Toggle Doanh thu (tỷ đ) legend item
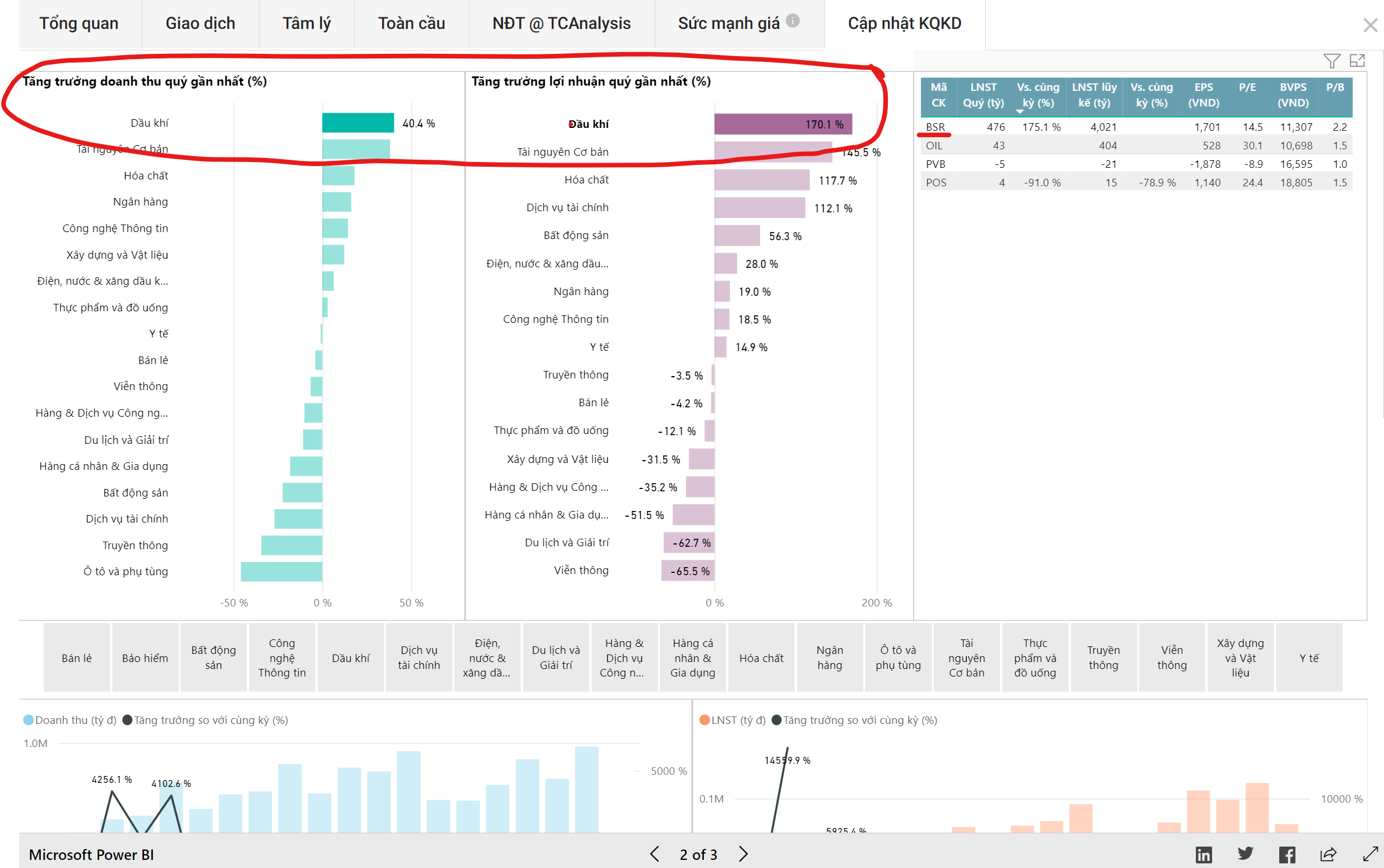The height and width of the screenshot is (868, 1384). (70, 720)
